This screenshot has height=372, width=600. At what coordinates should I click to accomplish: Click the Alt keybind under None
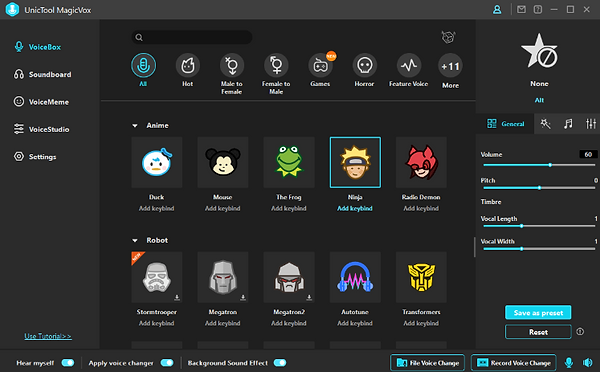coord(539,100)
